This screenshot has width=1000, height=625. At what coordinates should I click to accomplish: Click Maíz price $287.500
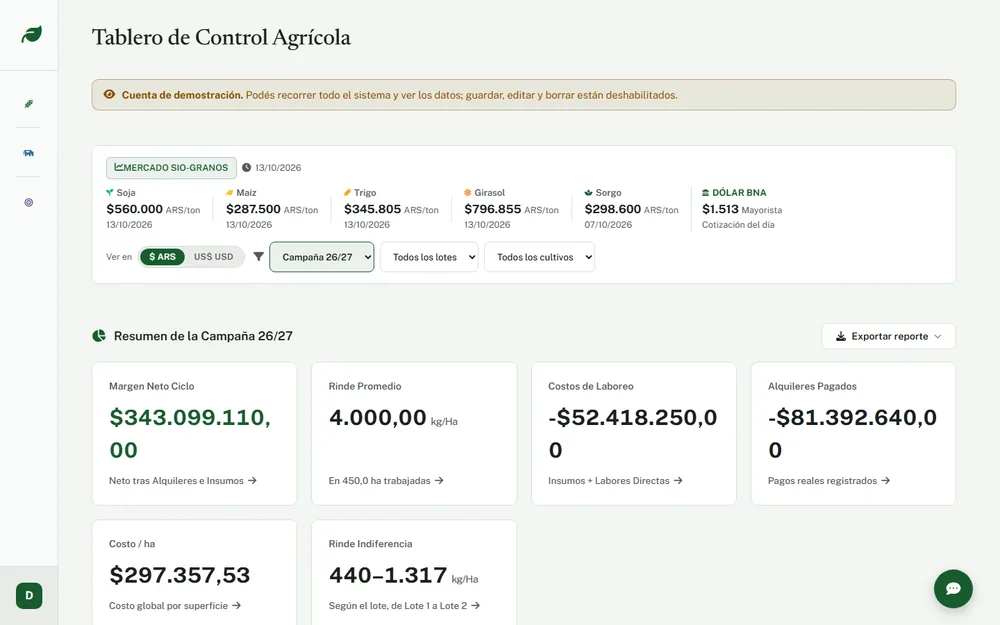pos(253,209)
